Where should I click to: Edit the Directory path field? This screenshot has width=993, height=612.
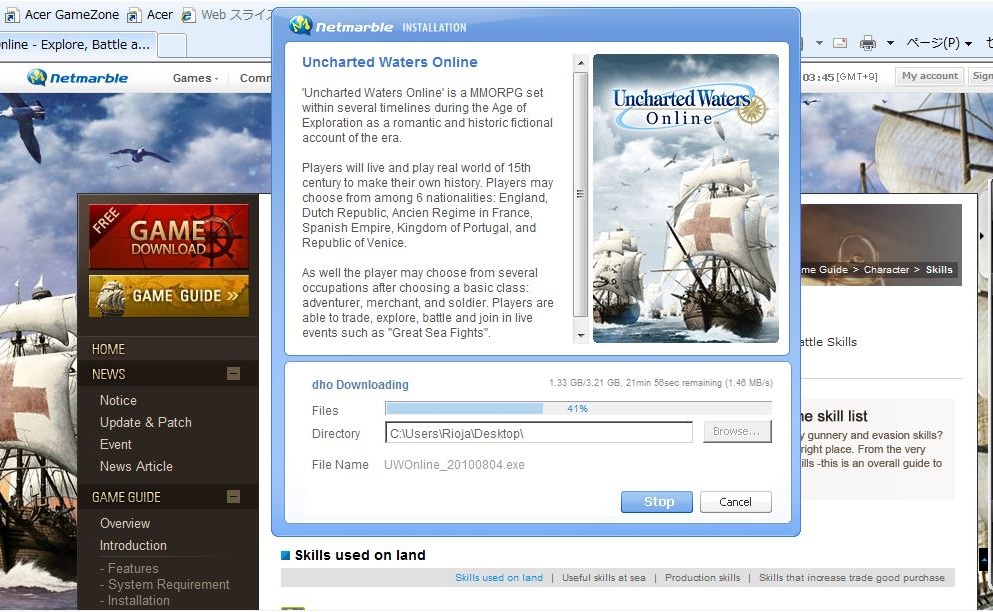click(x=539, y=433)
